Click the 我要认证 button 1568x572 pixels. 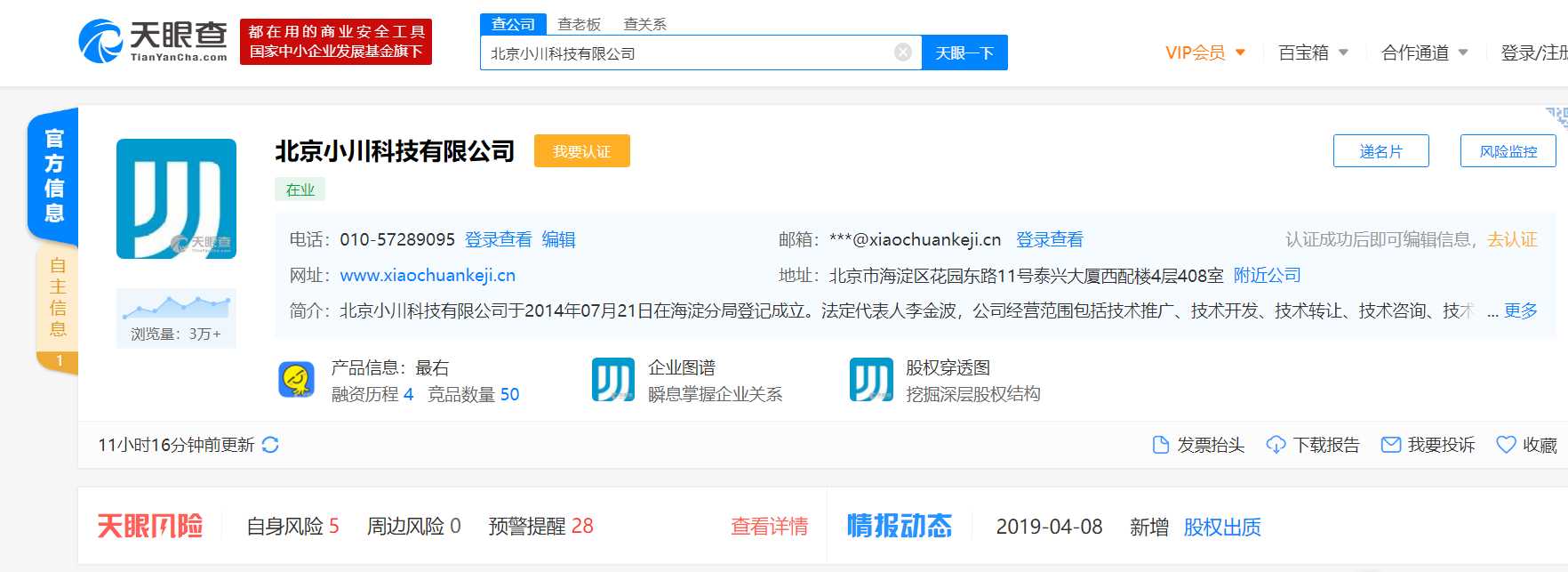click(x=582, y=151)
